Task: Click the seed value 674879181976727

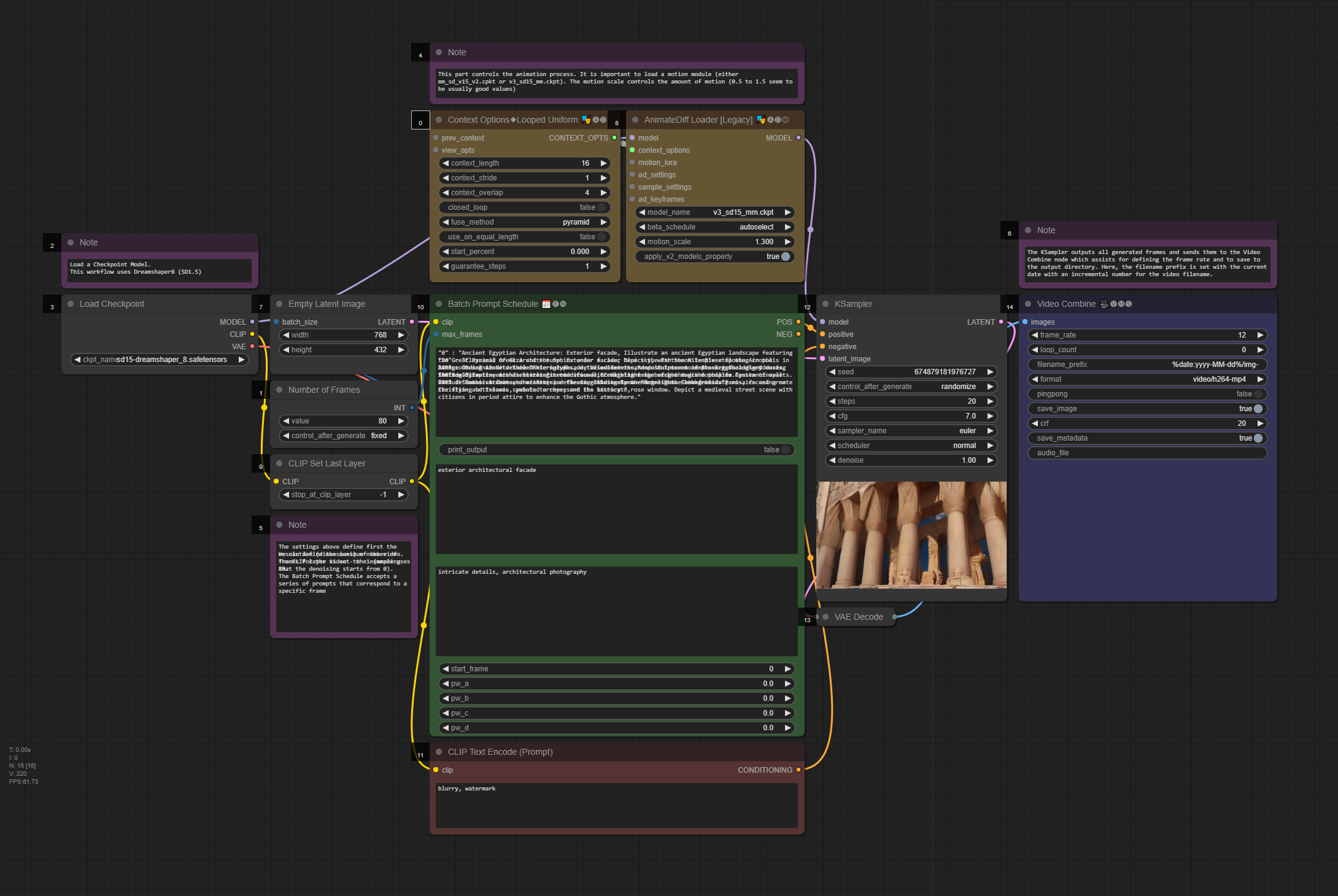Action: [945, 372]
